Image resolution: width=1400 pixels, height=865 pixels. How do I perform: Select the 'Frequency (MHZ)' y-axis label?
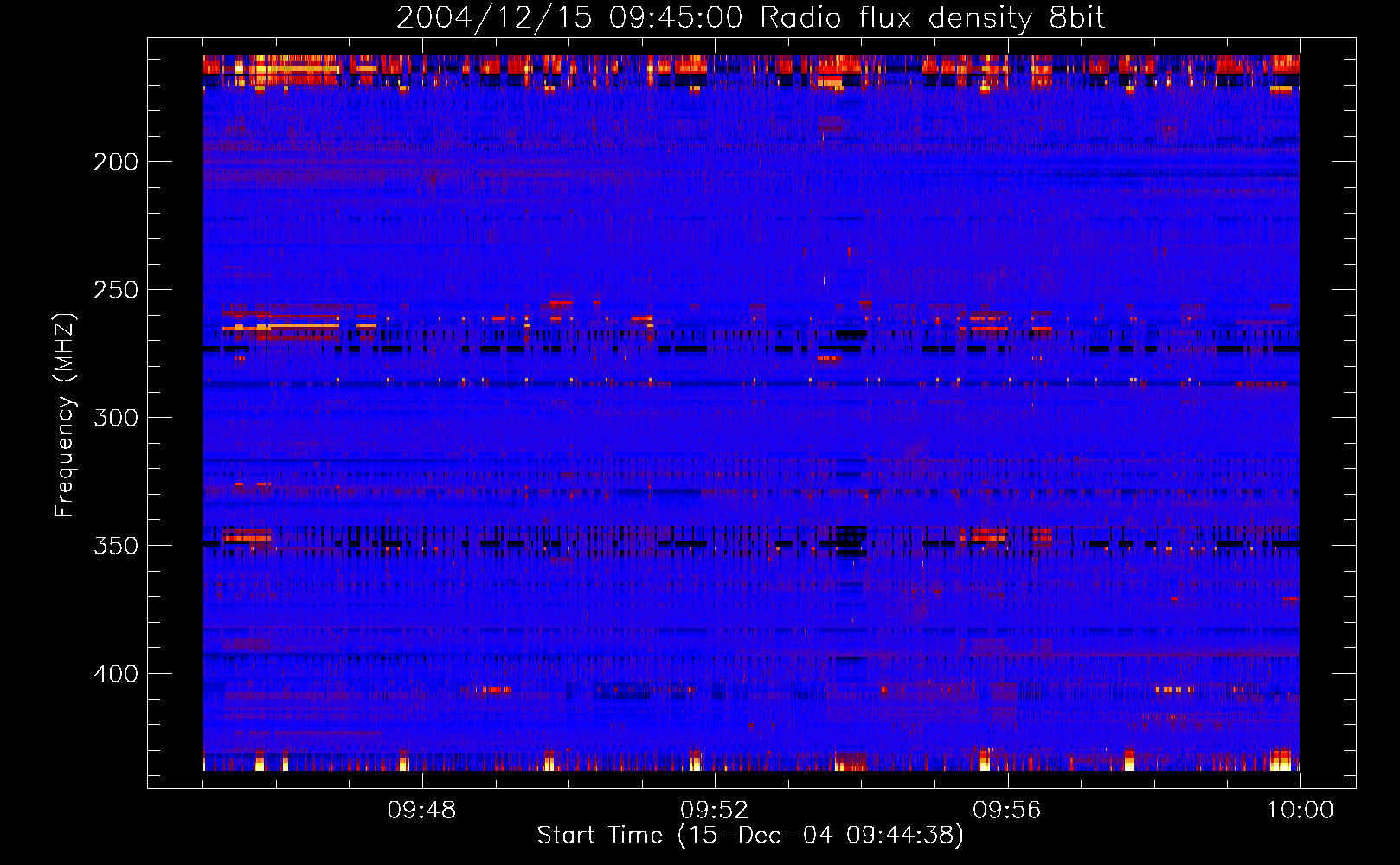pyautogui.click(x=65, y=414)
